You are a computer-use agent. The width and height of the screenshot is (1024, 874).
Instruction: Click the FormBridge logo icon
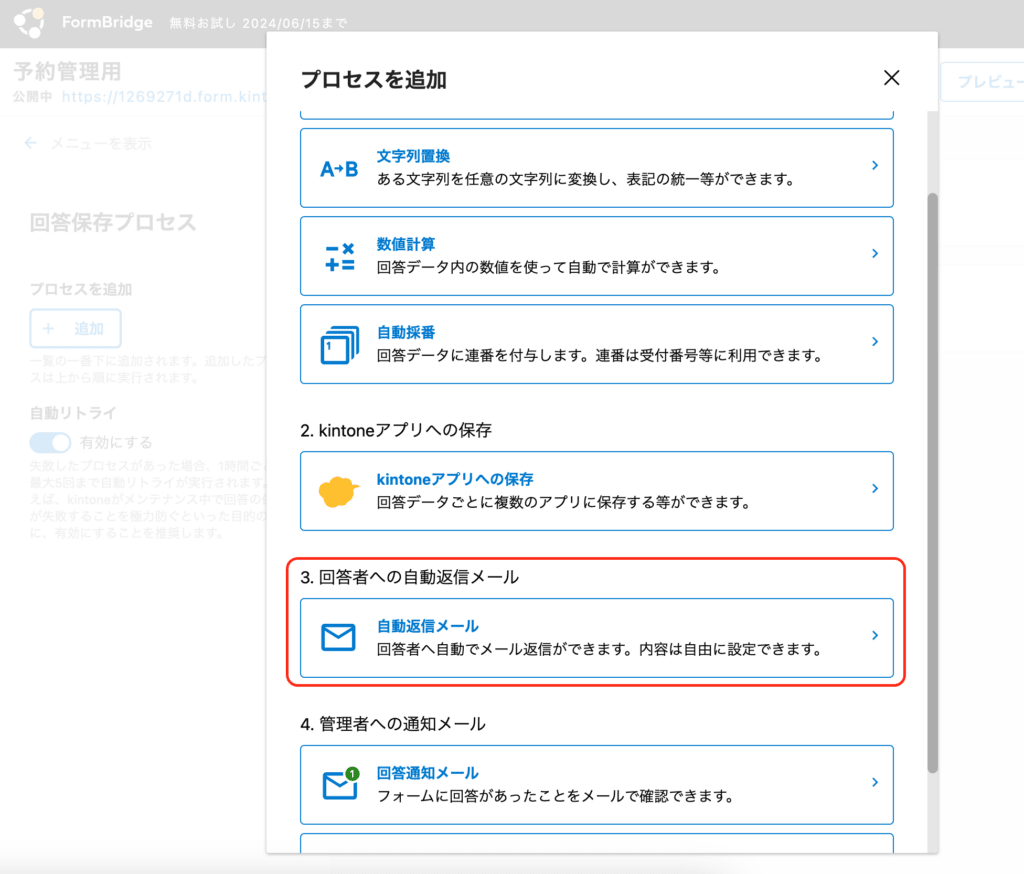point(29,22)
